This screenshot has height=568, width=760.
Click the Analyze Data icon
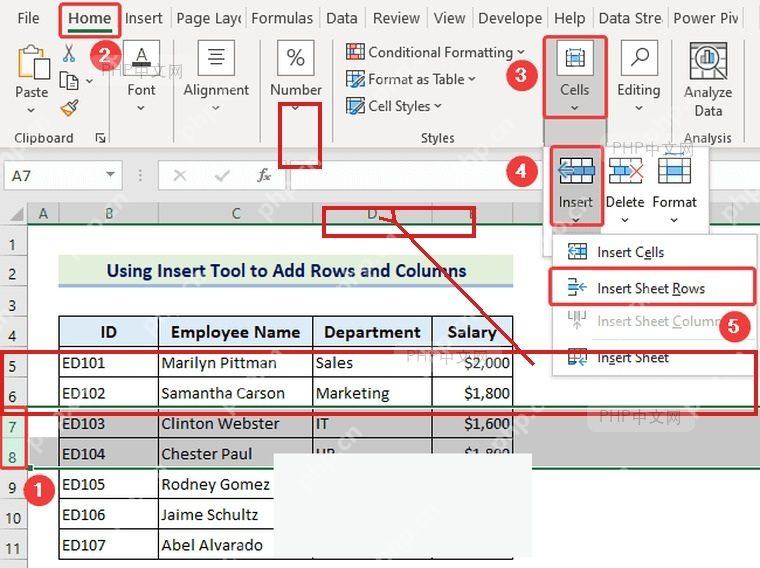click(x=708, y=61)
